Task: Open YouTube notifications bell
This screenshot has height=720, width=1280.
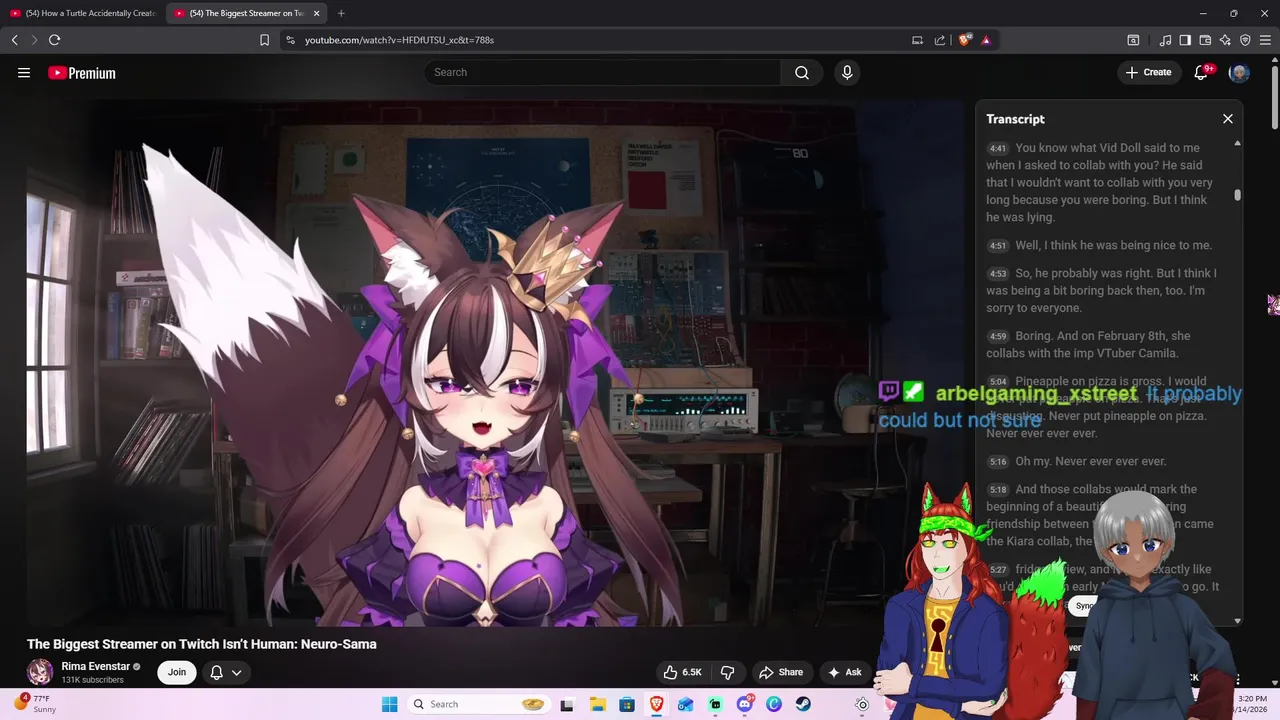Action: tap(1202, 72)
